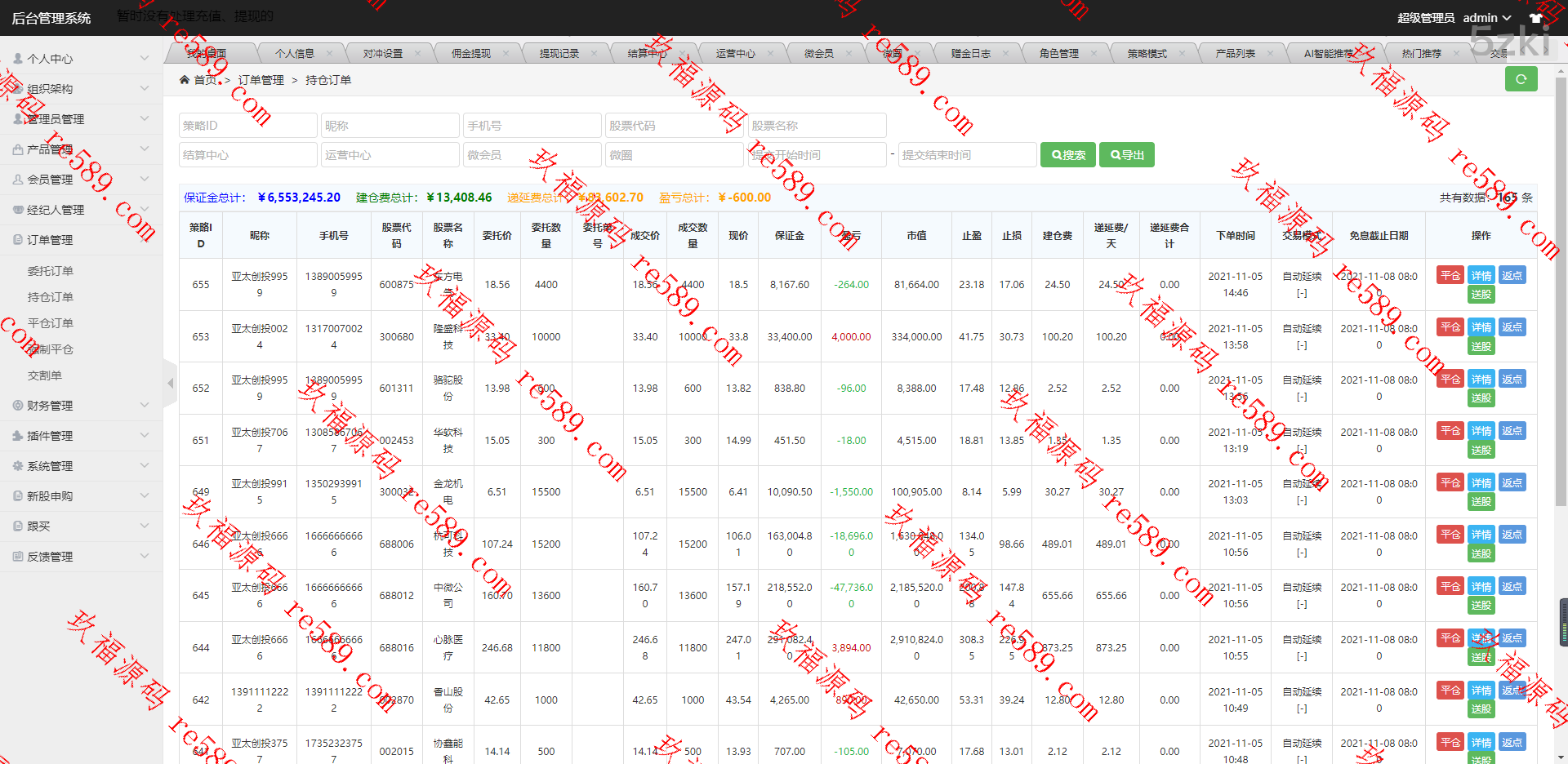Click the 插件管理 puzzle icon

point(18,436)
